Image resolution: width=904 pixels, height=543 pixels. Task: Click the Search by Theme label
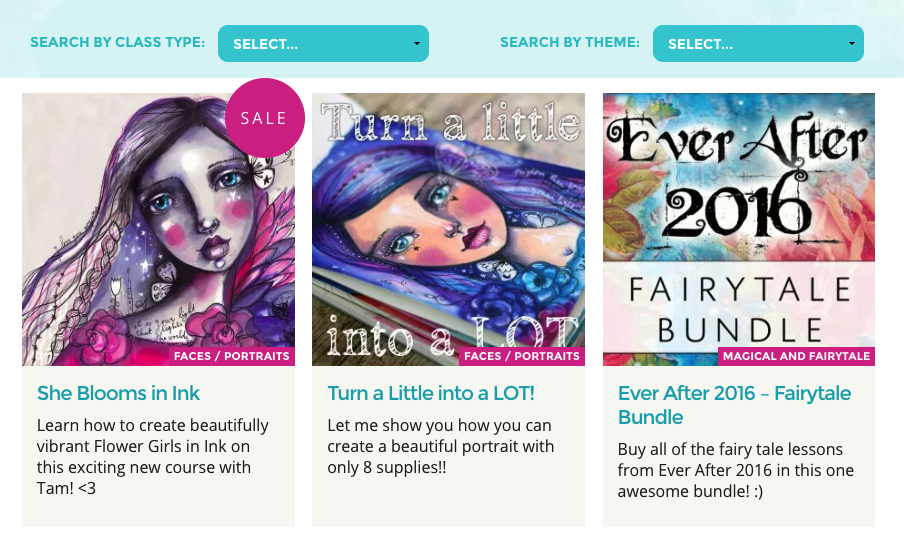[570, 43]
